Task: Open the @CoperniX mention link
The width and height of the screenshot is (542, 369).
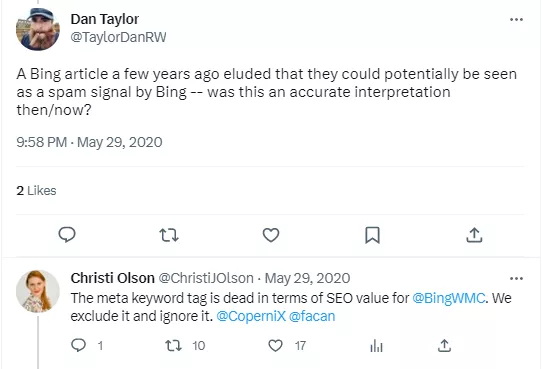Action: 251,316
